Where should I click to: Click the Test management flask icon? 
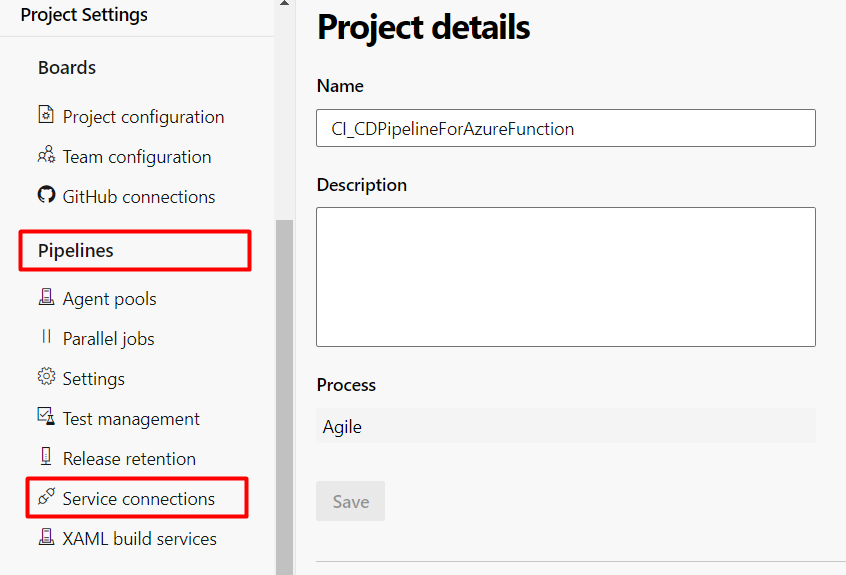pos(46,416)
